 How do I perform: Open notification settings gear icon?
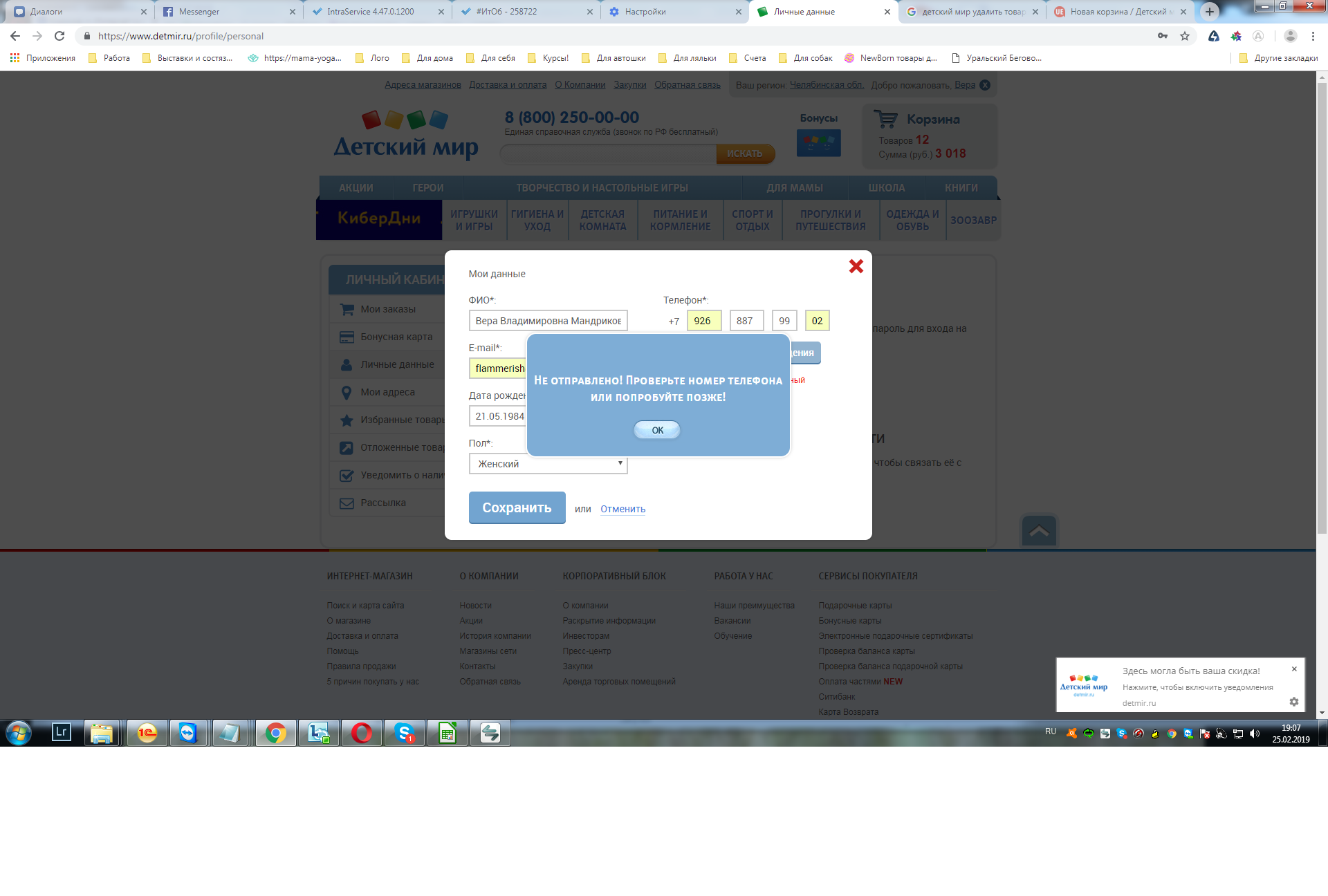[x=1293, y=702]
